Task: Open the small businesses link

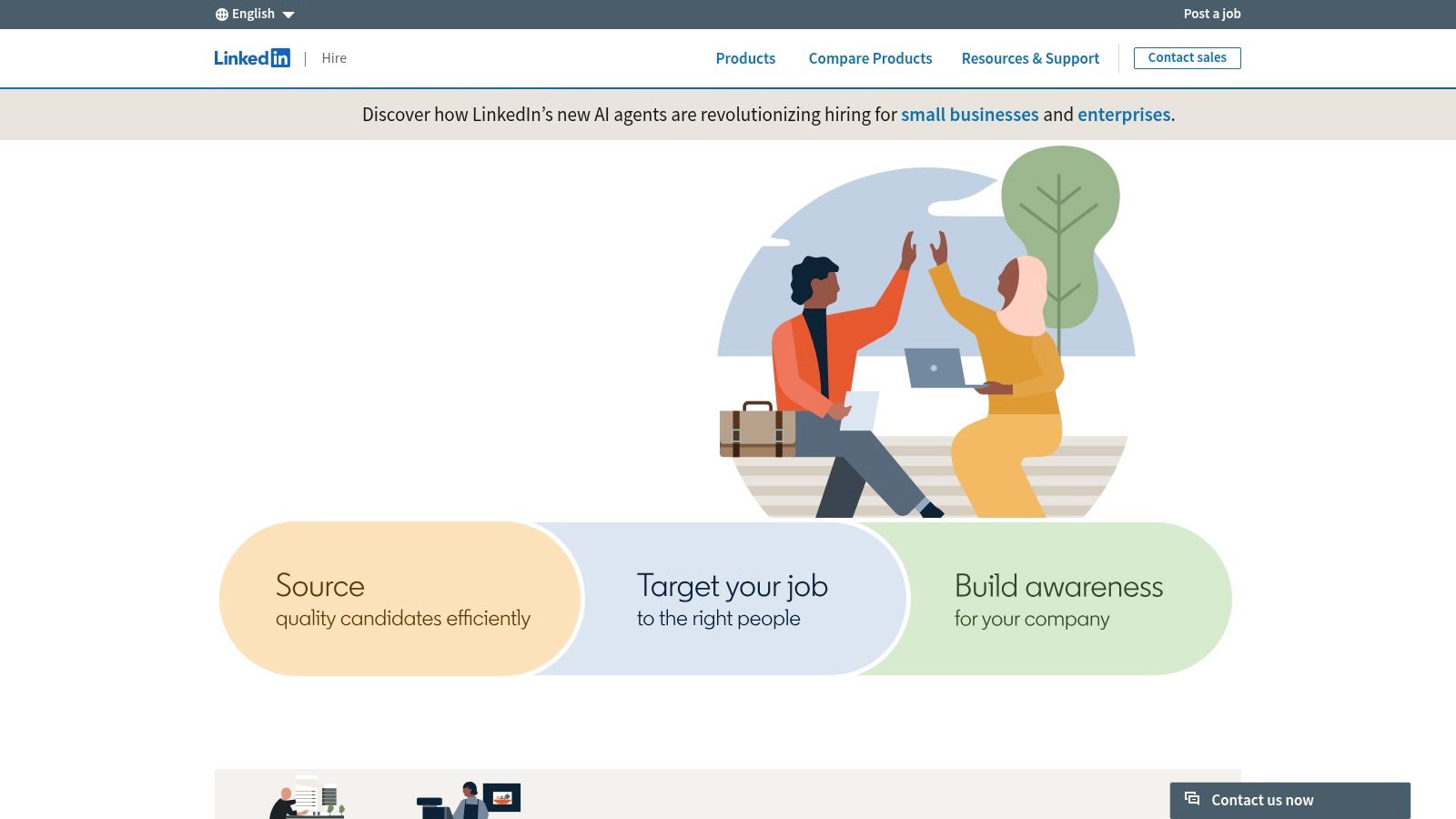Action: coord(969,115)
